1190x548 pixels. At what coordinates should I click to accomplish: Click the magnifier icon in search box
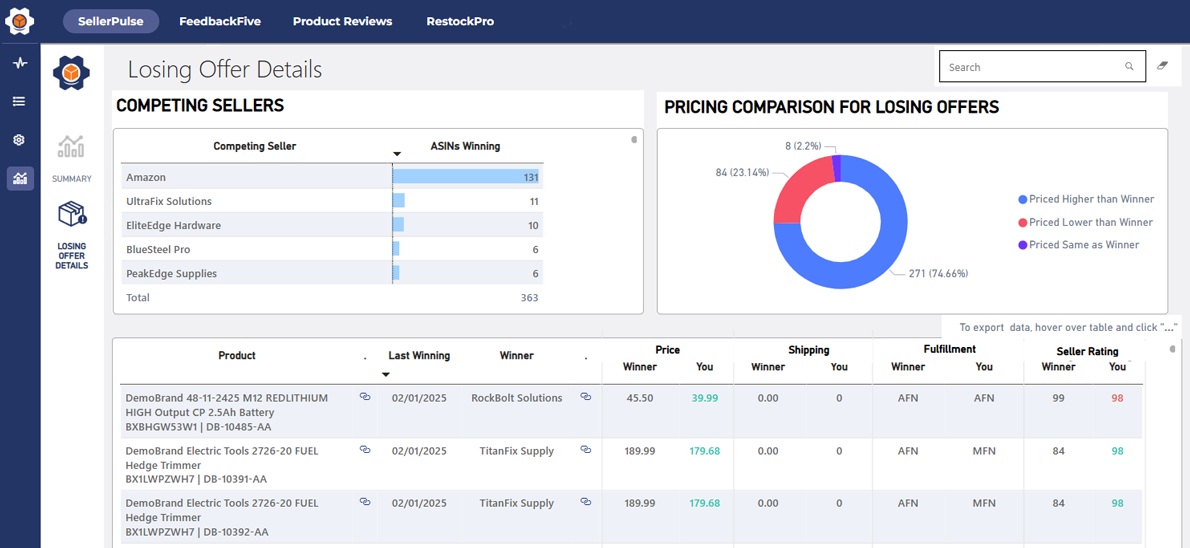point(1129,67)
